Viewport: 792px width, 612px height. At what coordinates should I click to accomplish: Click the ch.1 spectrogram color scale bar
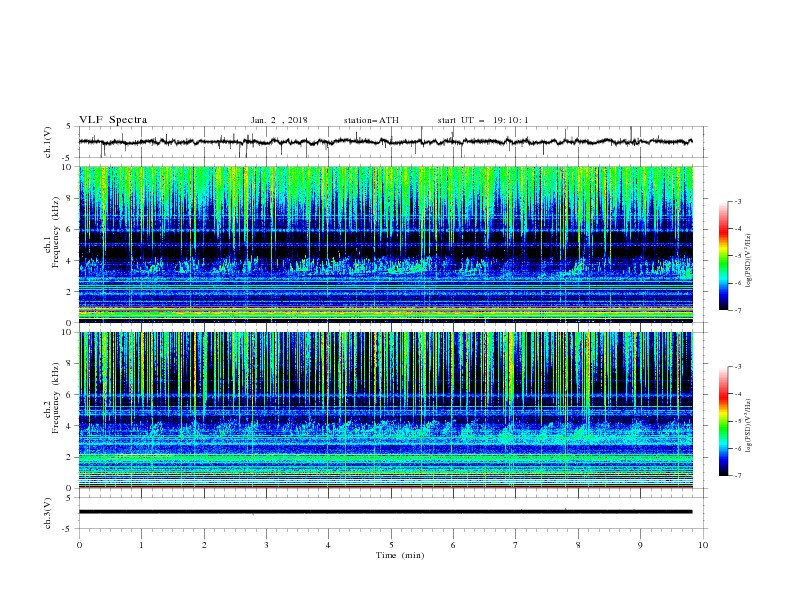click(x=723, y=256)
